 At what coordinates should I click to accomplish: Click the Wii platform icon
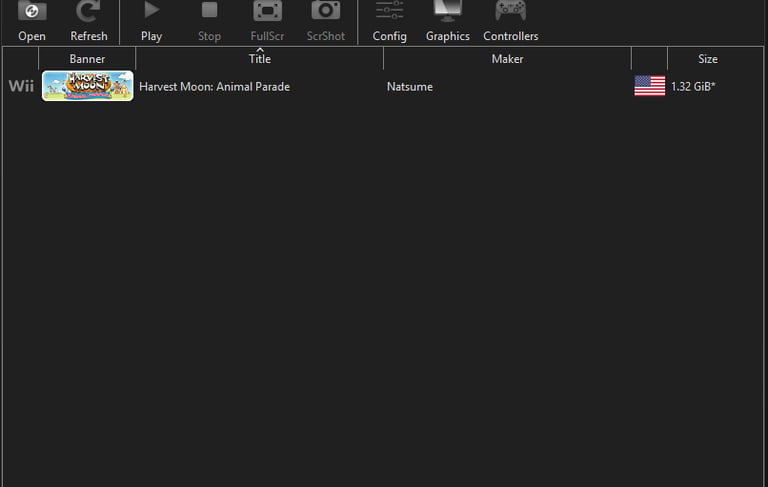pos(21,86)
